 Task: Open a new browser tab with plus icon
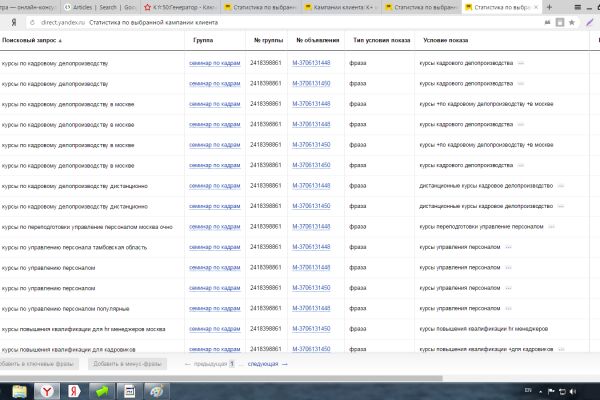pos(549,7)
